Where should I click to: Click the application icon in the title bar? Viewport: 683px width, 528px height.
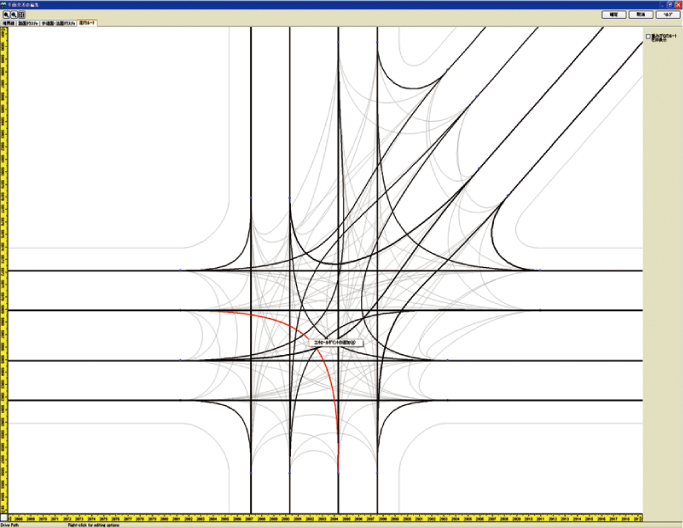point(3,4)
